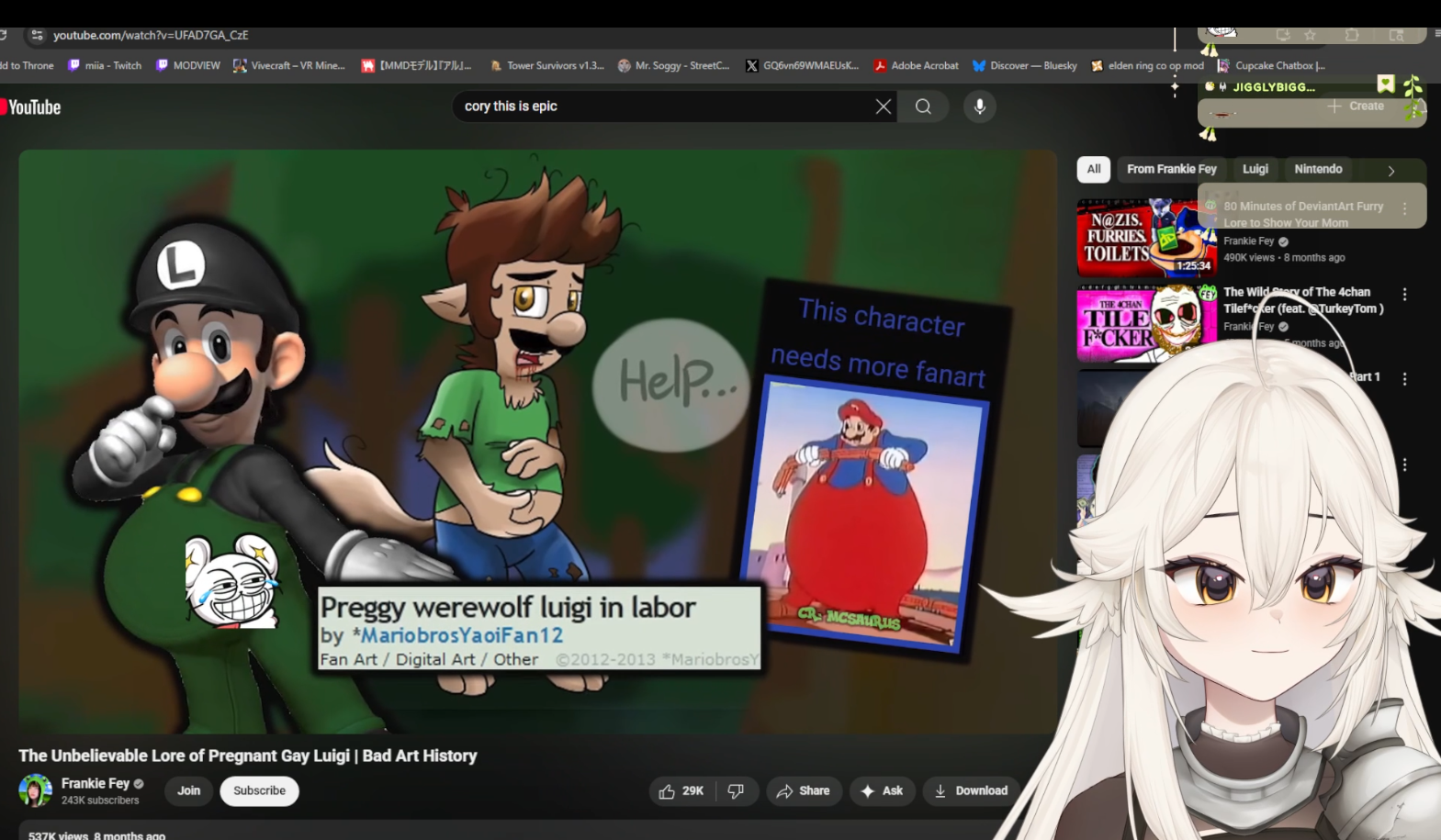The height and width of the screenshot is (840, 1441).
Task: Start voice search with the microphone
Action: pyautogui.click(x=980, y=106)
